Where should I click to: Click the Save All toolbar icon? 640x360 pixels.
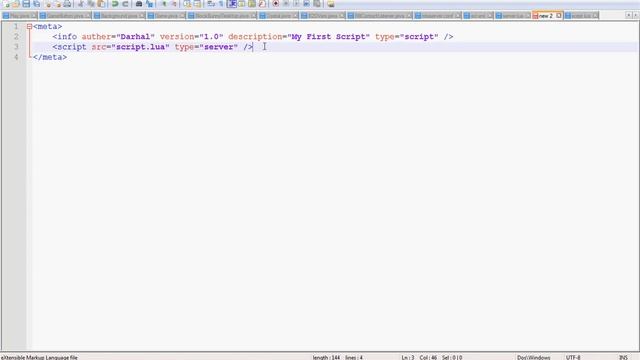click(37, 4)
